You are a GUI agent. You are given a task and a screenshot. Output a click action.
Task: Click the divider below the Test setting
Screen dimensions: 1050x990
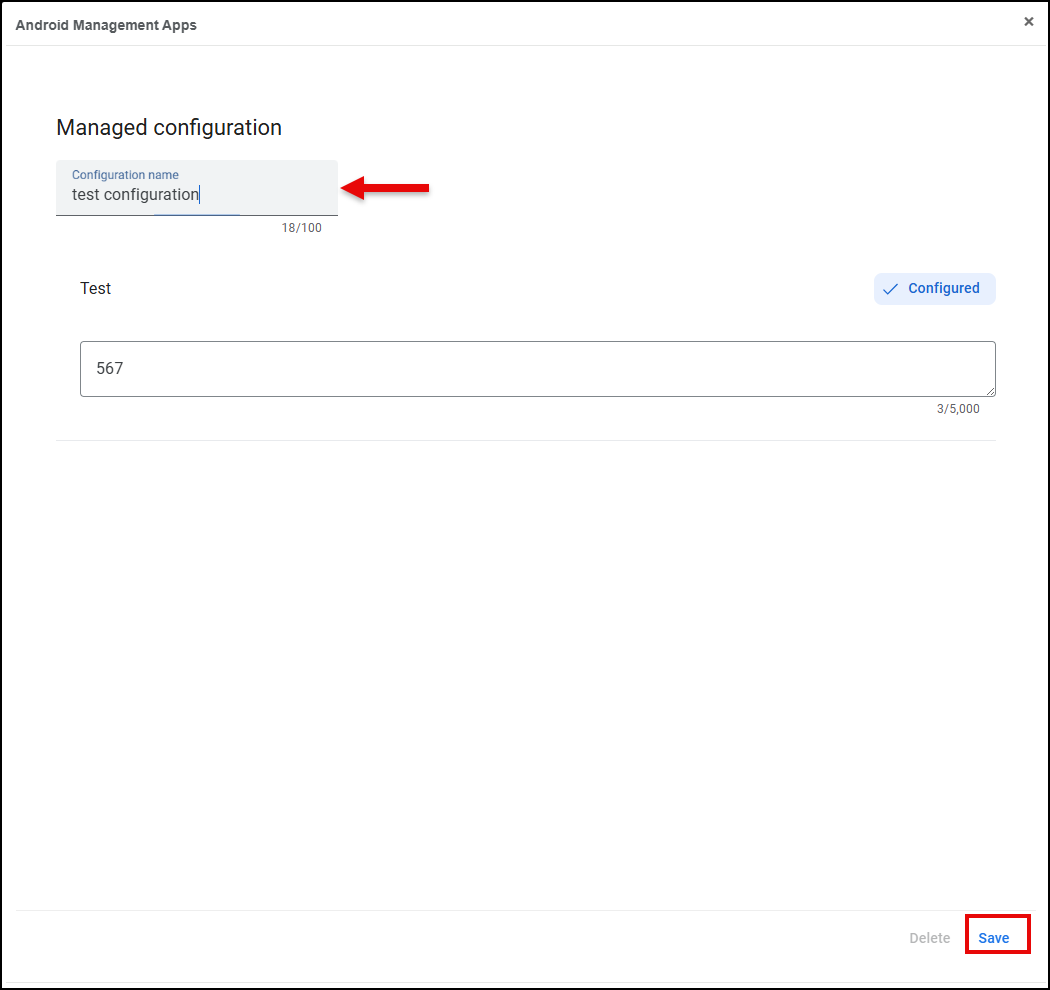(525, 440)
